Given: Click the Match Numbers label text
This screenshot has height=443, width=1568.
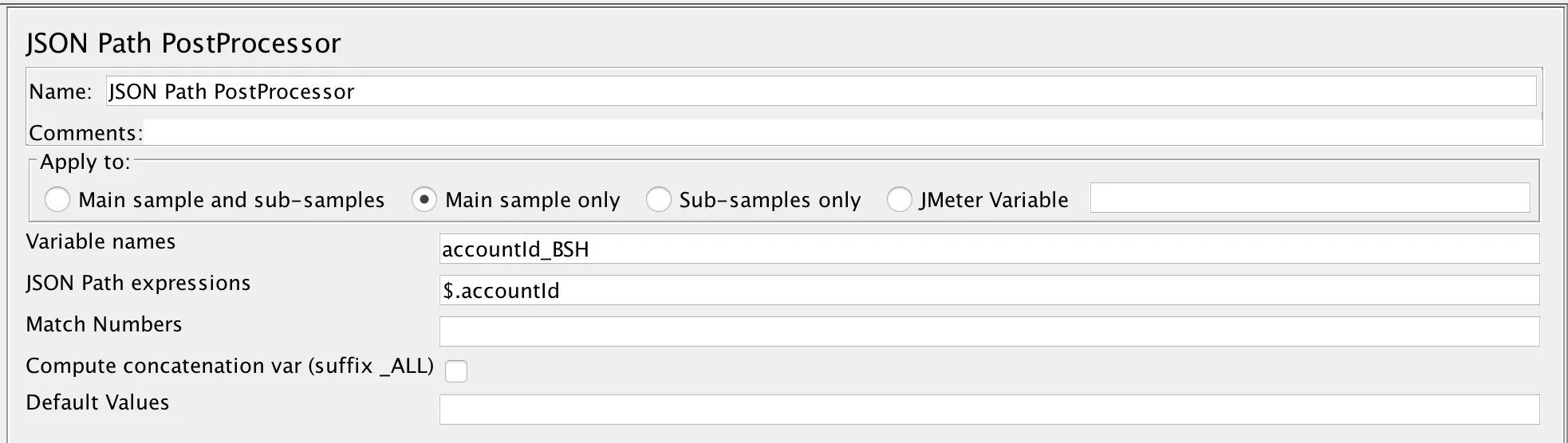Looking at the screenshot, I should tap(104, 324).
